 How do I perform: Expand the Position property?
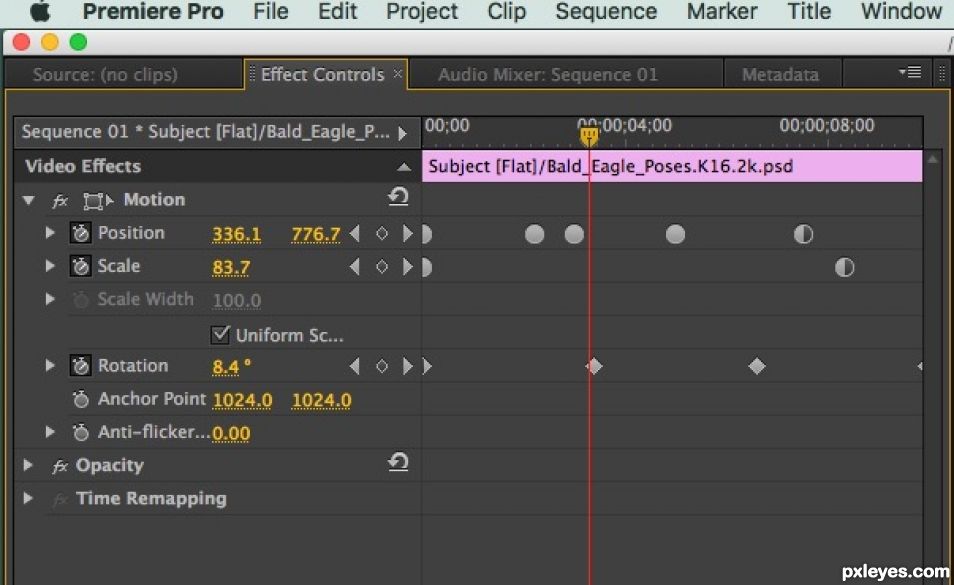pos(50,232)
